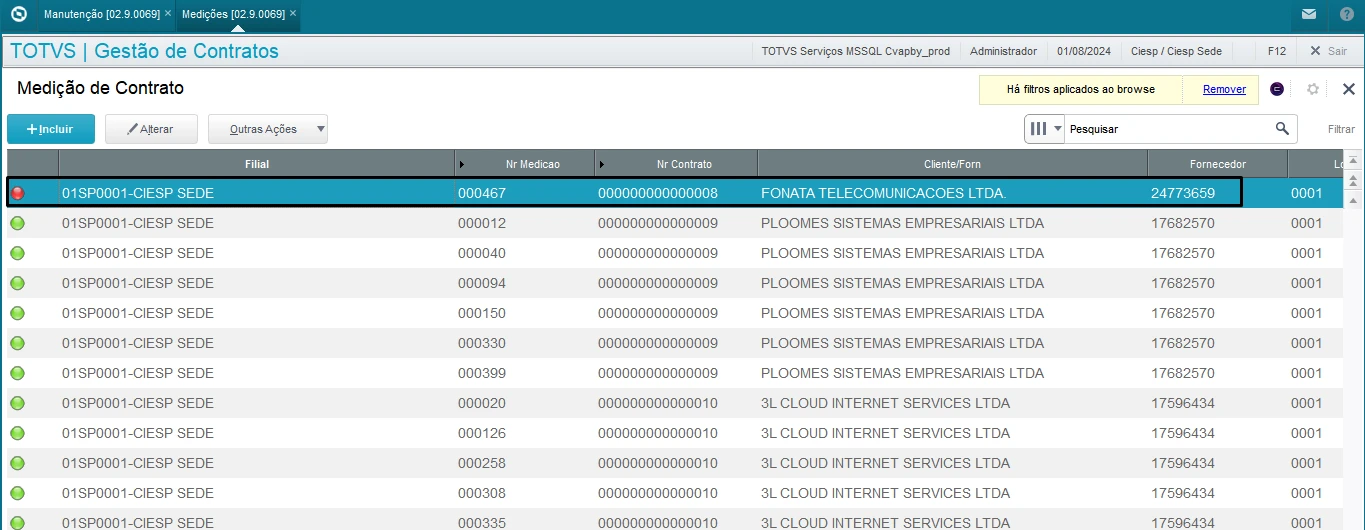Screen dimensions: 1365x530
Task: Expand the Outras Ações dropdown
Action: [319, 129]
